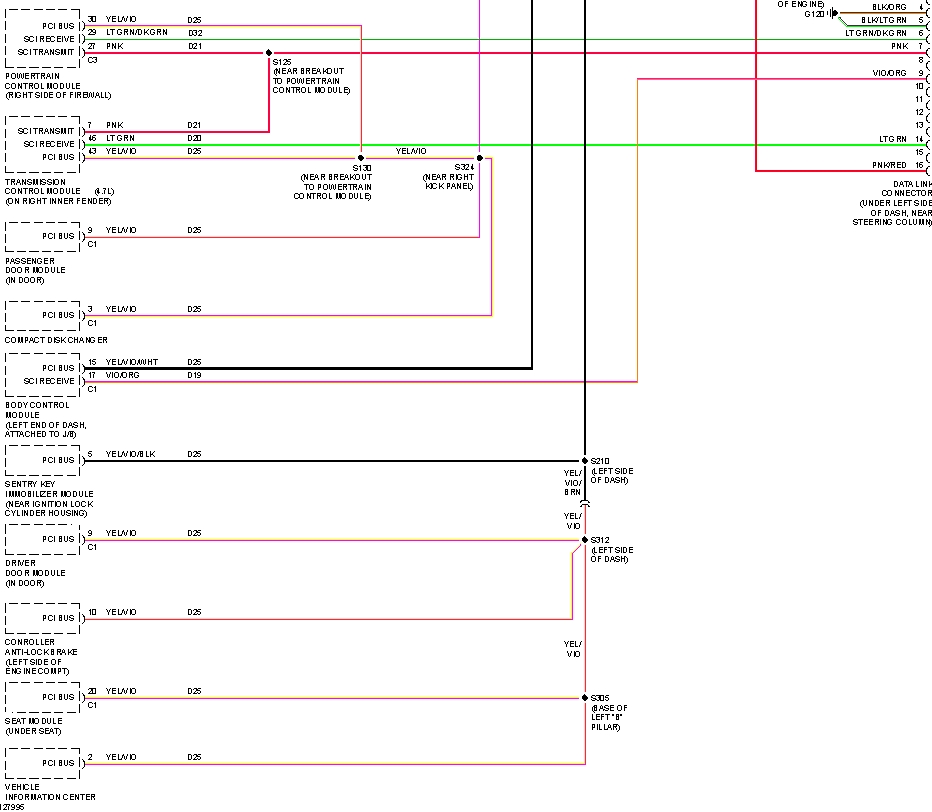The height and width of the screenshot is (812, 932).
Task: Click SCI RECEIVE inside Transmission Control Module box
Action: [x=49, y=144]
